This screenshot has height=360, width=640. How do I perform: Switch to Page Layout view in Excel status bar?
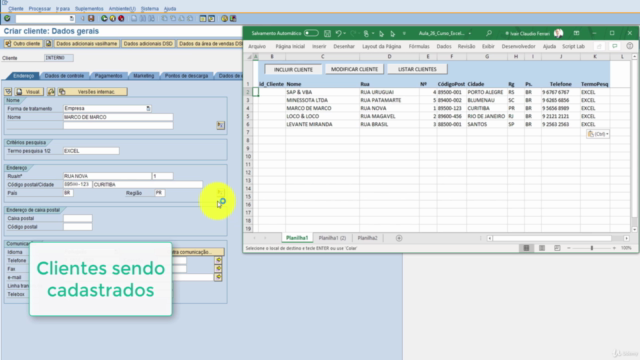pyautogui.click(x=542, y=248)
